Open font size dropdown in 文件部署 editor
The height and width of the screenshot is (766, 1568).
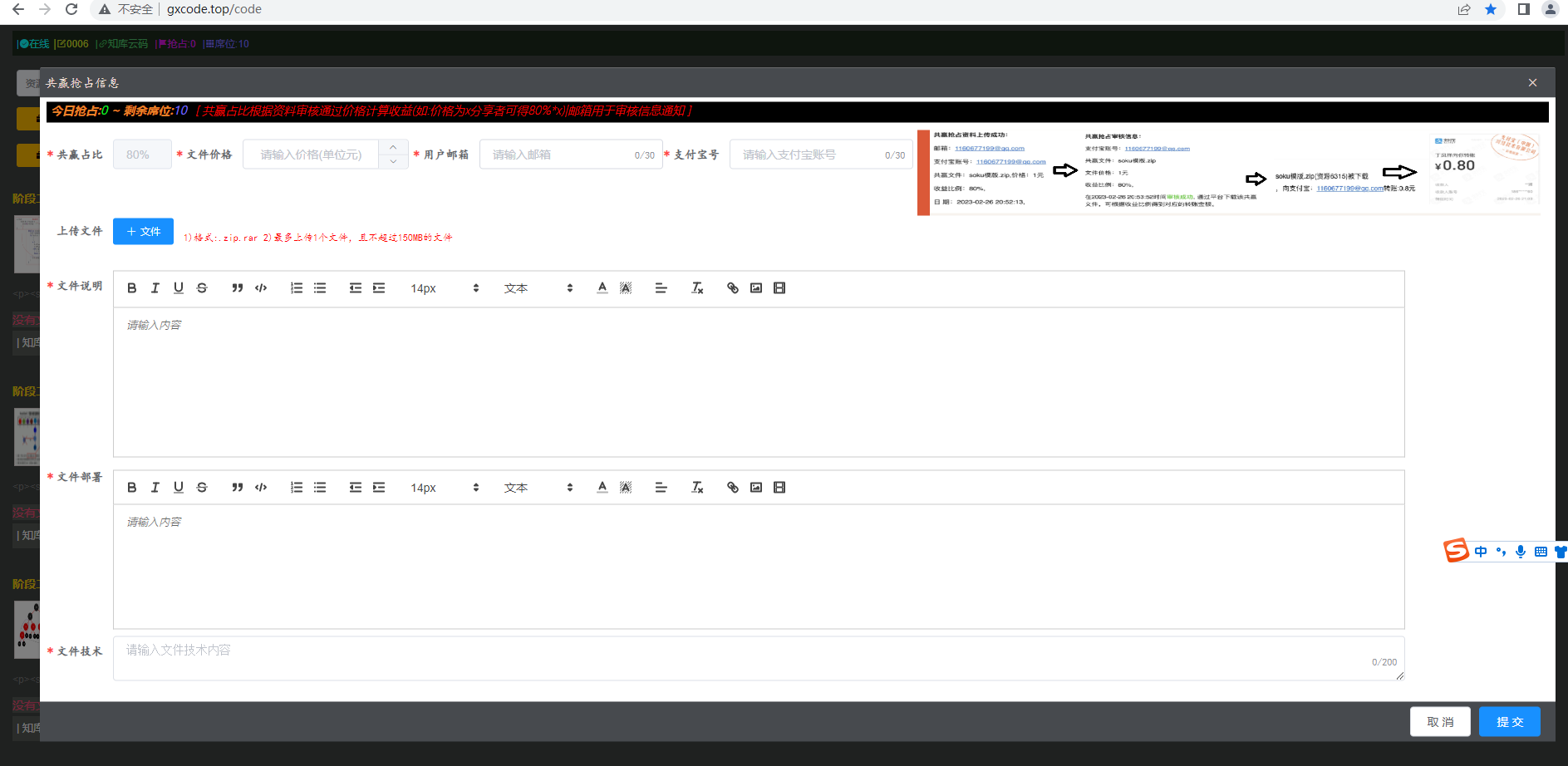pos(445,488)
